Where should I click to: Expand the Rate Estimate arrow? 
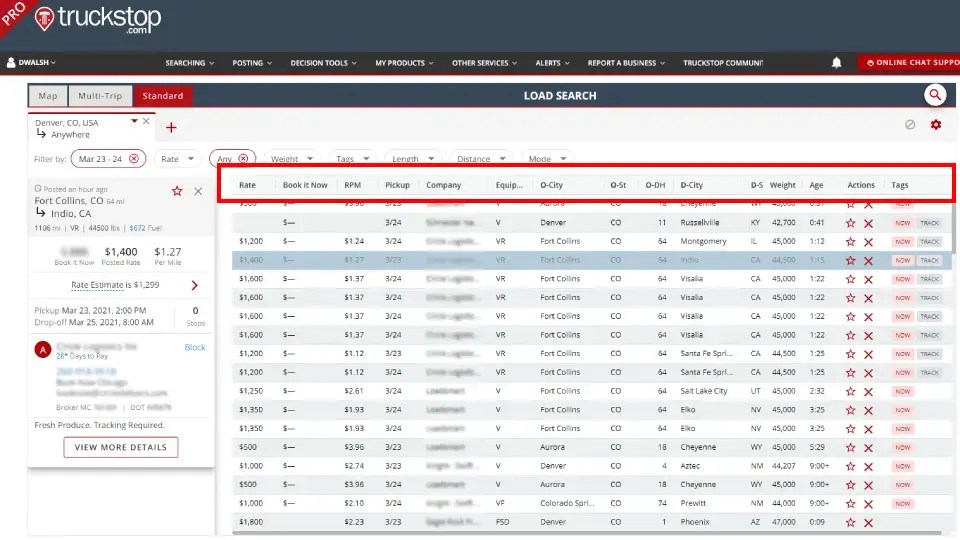(x=195, y=285)
